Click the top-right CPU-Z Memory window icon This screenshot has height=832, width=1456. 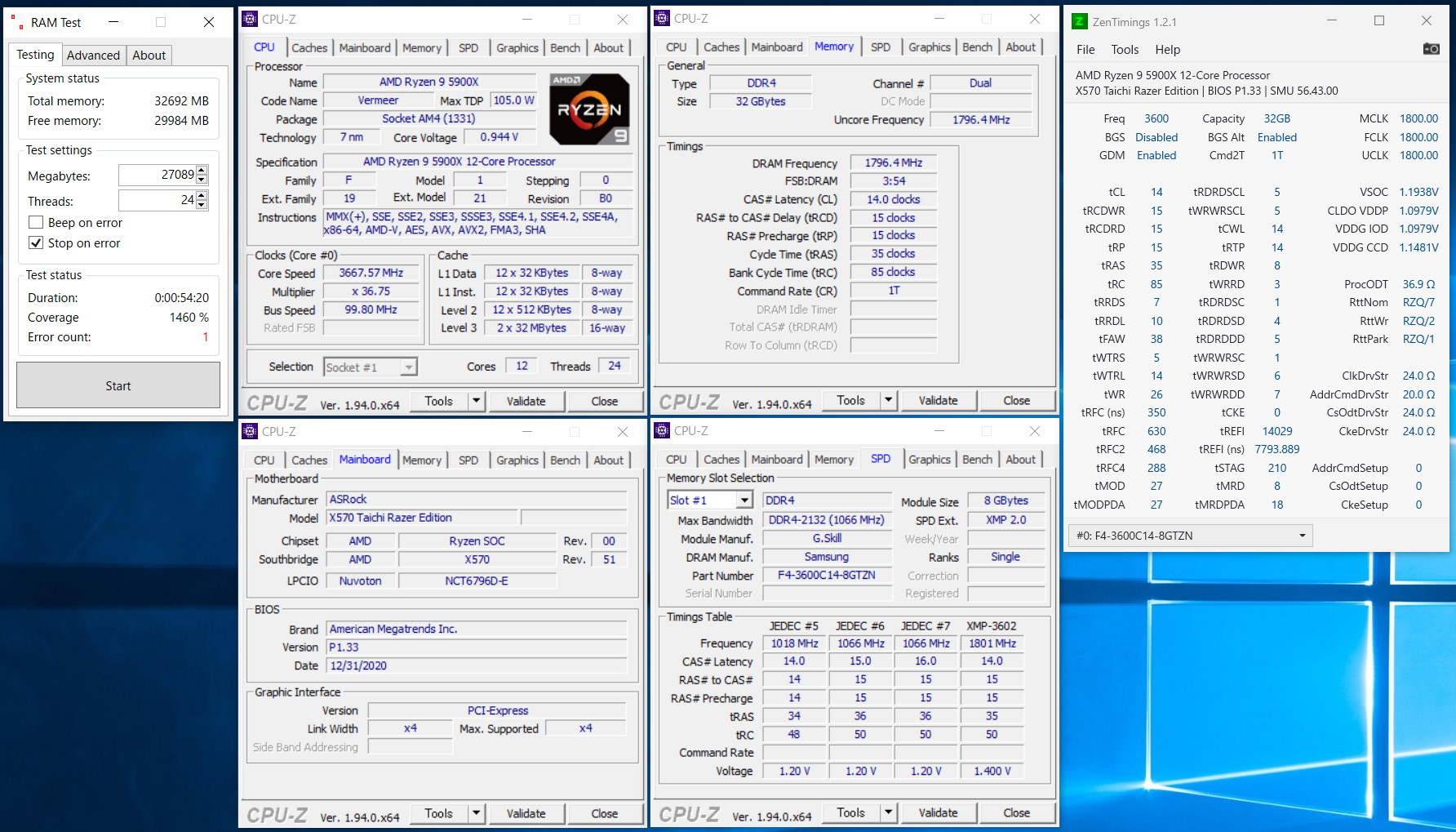[x=663, y=18]
